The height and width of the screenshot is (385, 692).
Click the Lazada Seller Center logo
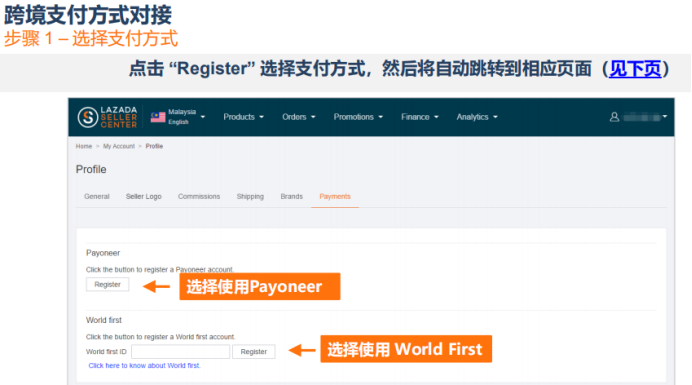[107, 117]
